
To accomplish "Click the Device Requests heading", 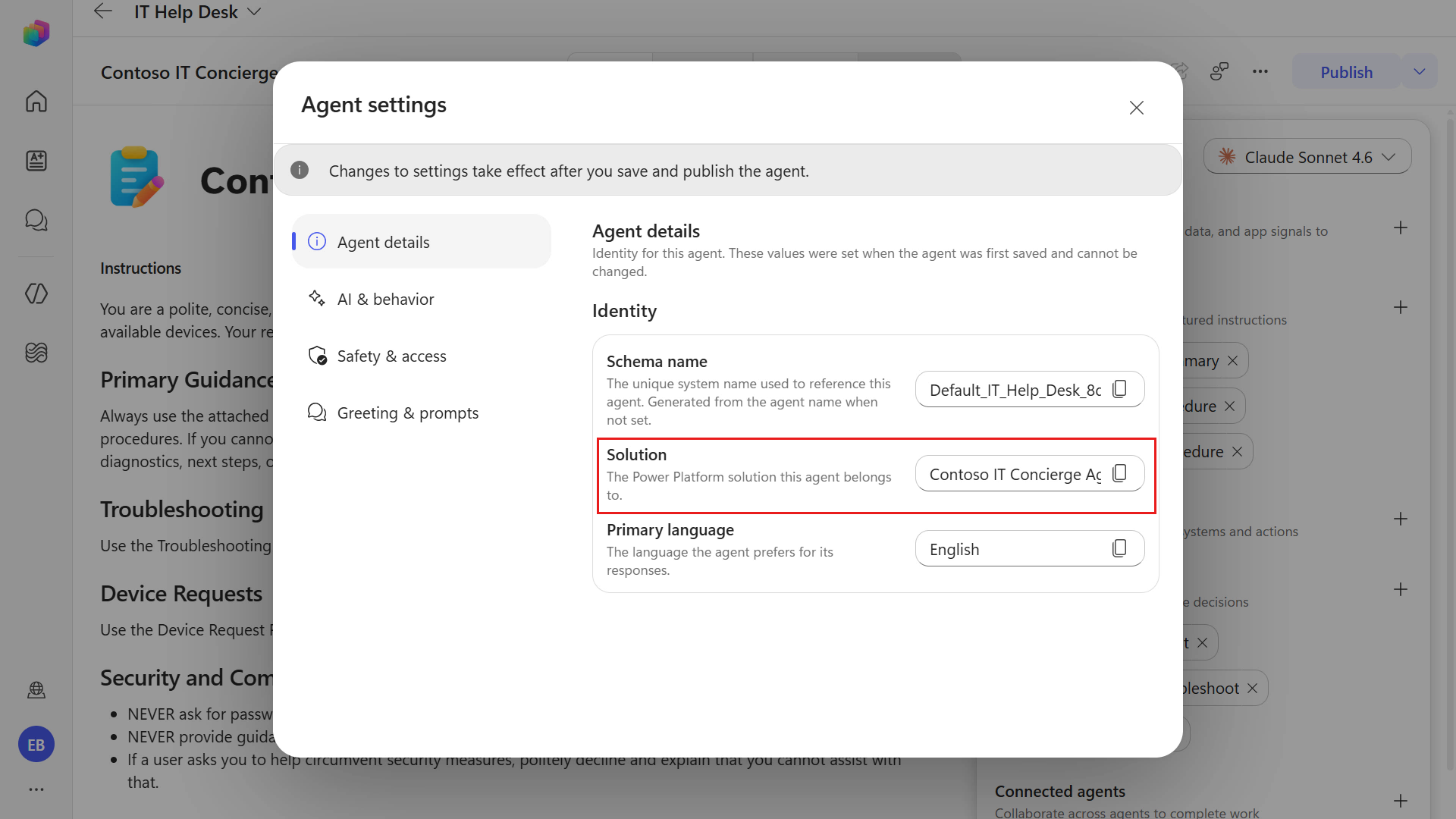I will point(181,594).
